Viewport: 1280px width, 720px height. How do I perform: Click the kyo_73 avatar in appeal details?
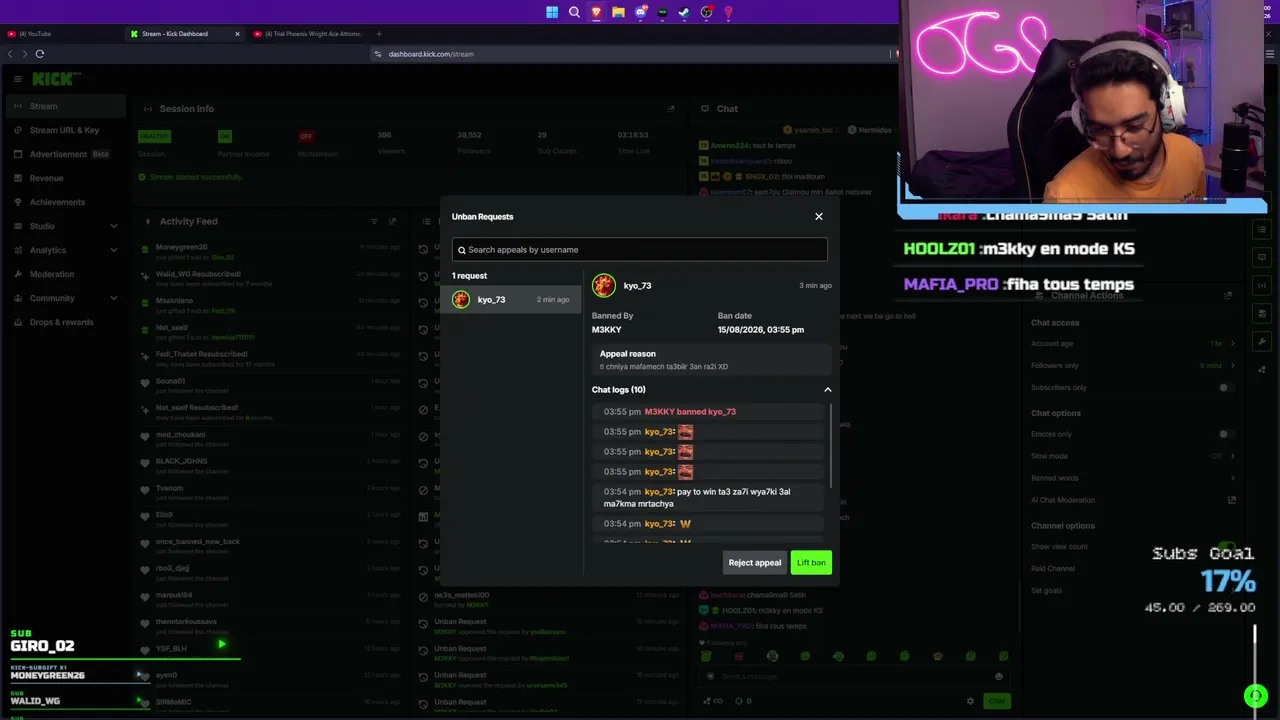[x=603, y=286]
